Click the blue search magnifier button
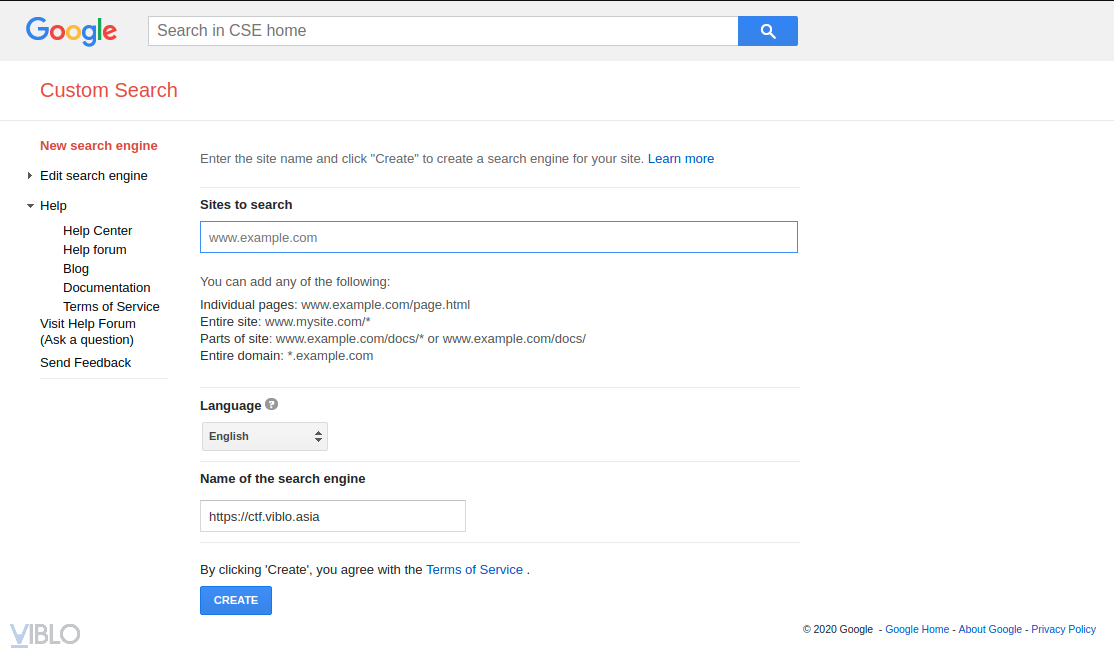The image size is (1114, 658). (x=767, y=31)
